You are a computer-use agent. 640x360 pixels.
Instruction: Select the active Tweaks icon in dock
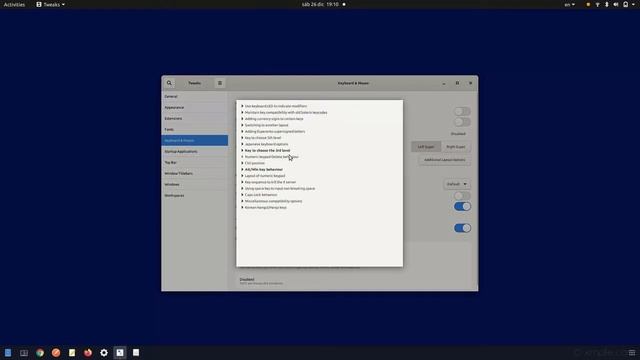[120, 353]
